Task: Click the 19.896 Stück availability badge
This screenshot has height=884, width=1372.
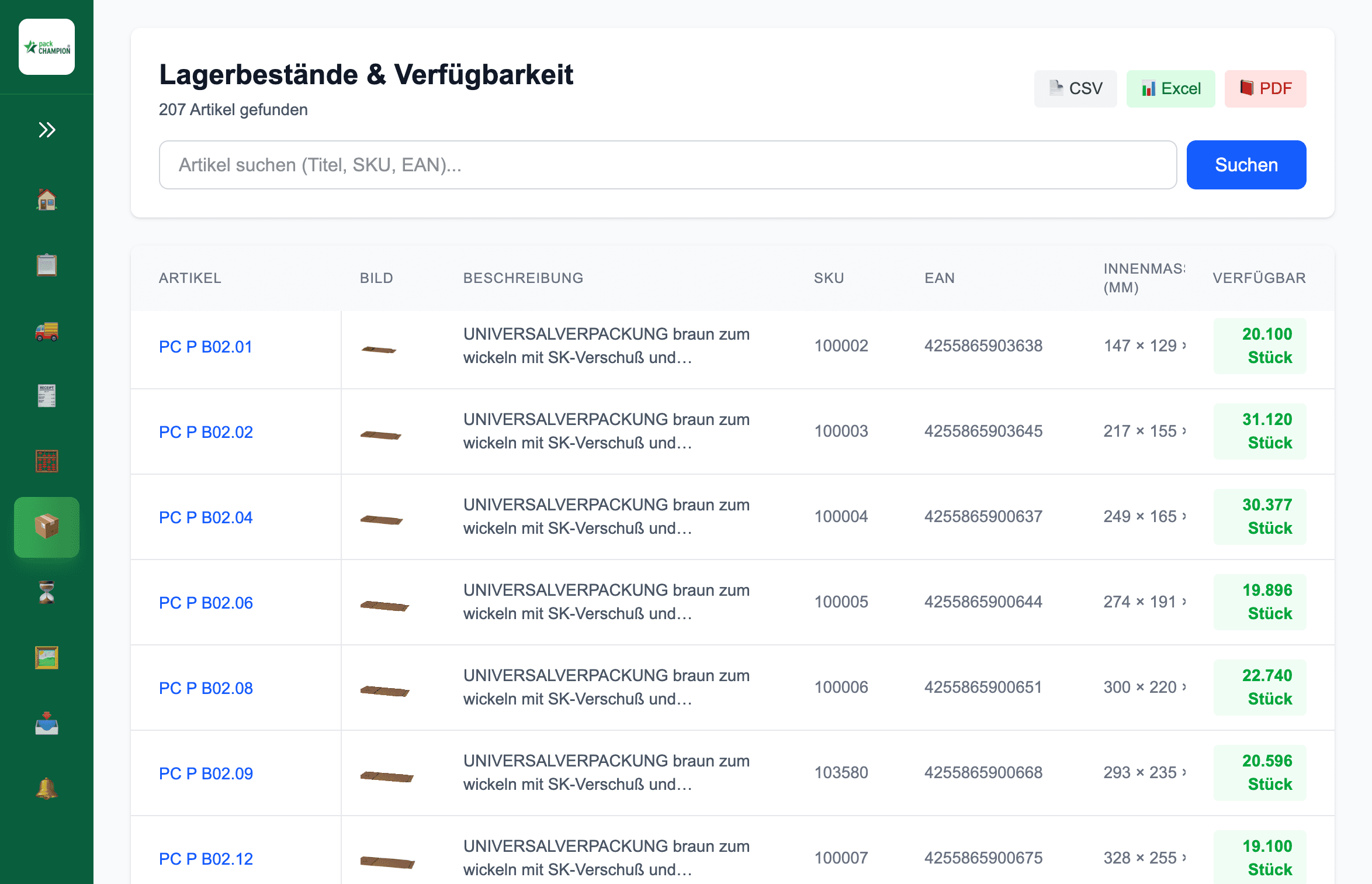Action: [x=1260, y=602]
